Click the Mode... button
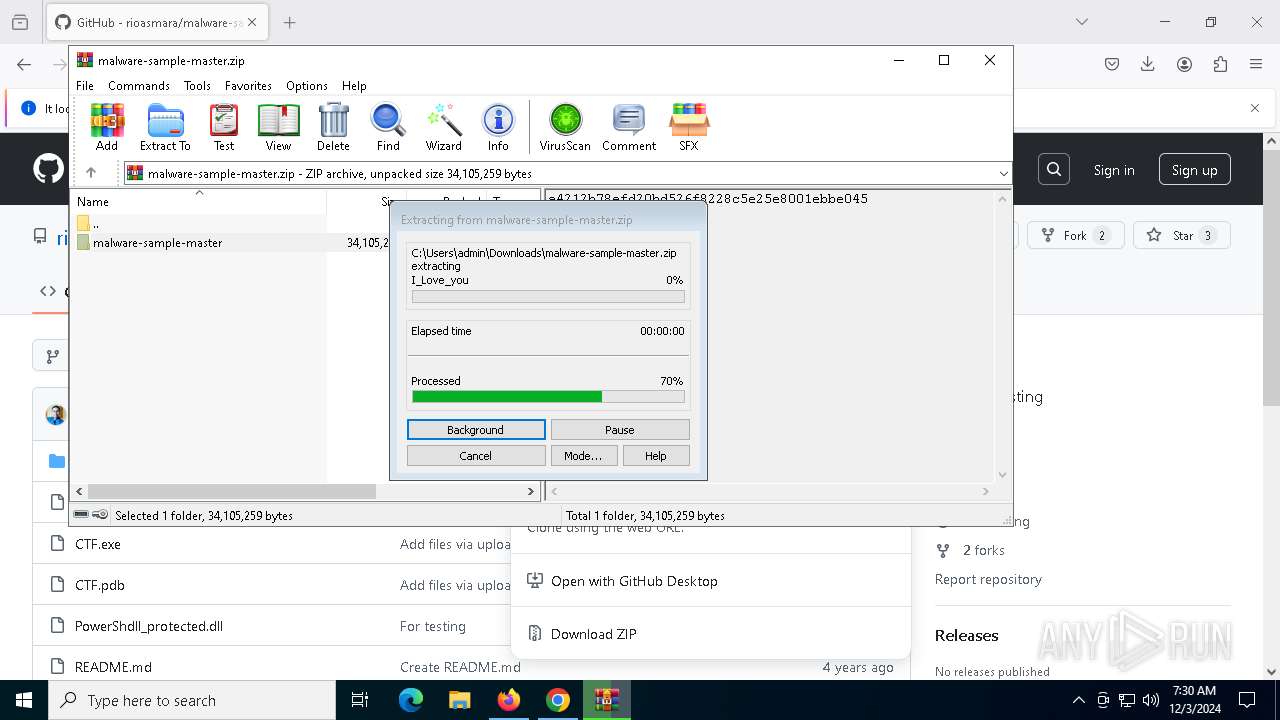 pos(583,456)
